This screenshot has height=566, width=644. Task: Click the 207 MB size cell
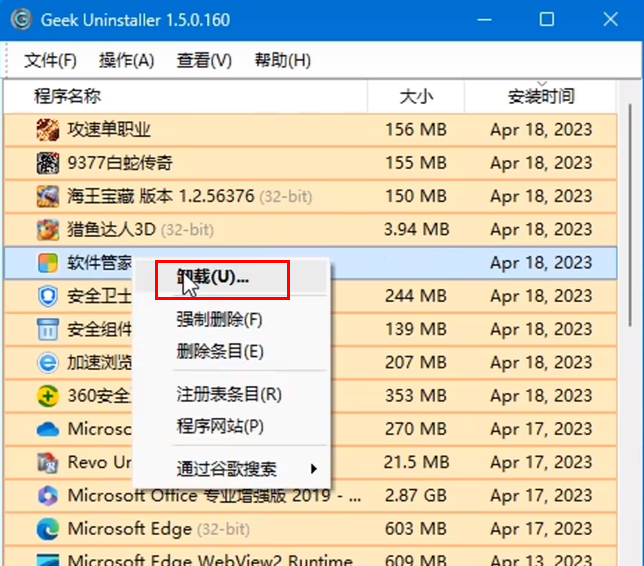(416, 363)
